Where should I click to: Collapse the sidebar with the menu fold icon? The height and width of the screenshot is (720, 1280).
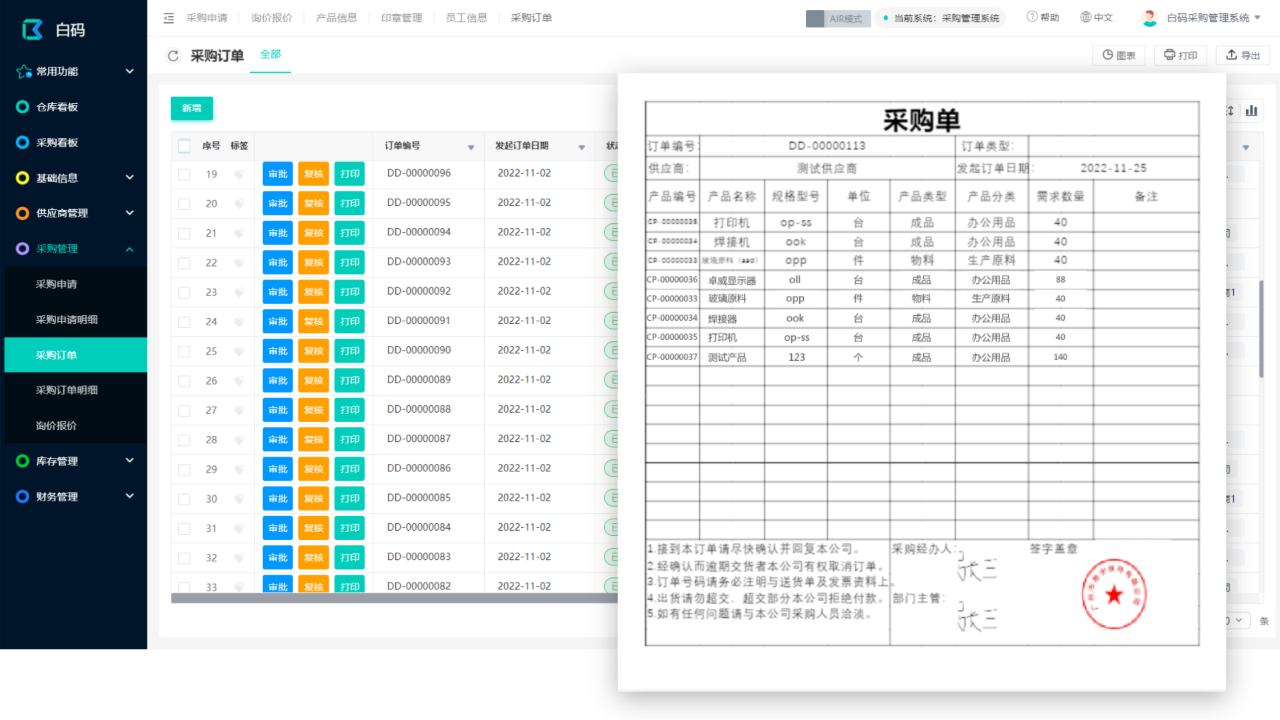click(x=168, y=18)
